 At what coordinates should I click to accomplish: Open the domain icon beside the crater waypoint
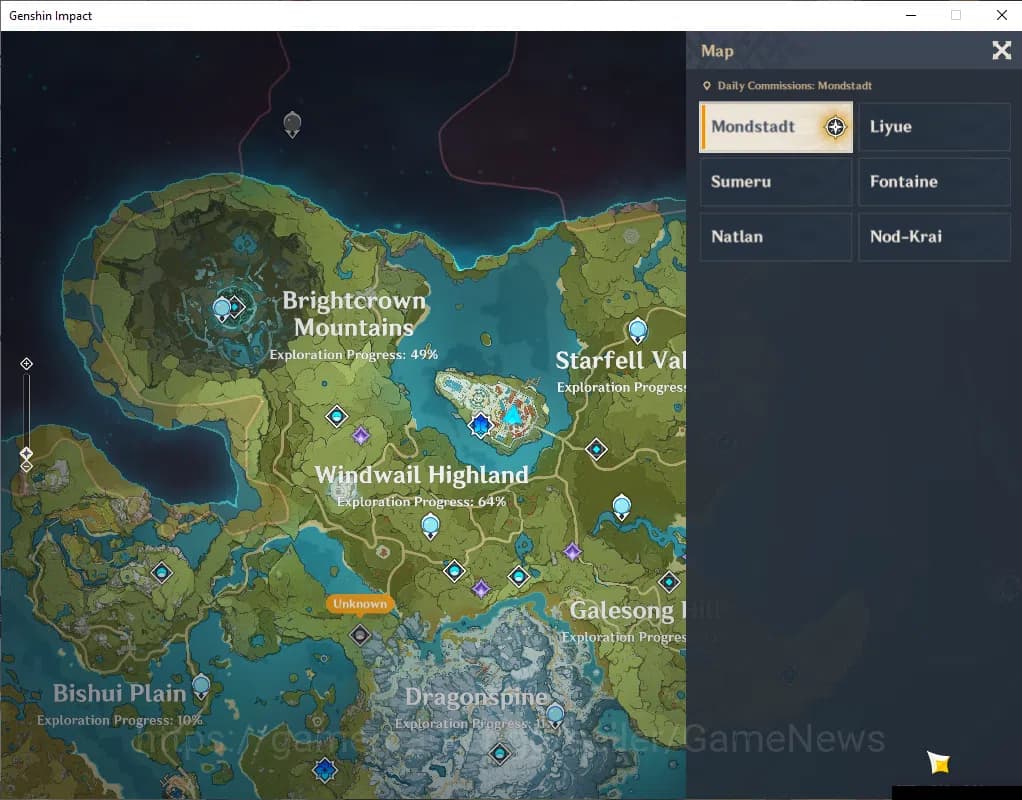237,306
